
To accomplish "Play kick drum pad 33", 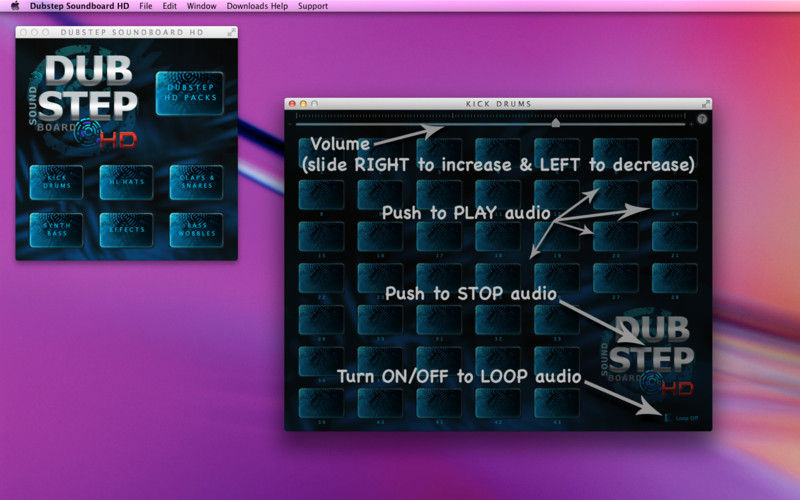I will click(557, 320).
